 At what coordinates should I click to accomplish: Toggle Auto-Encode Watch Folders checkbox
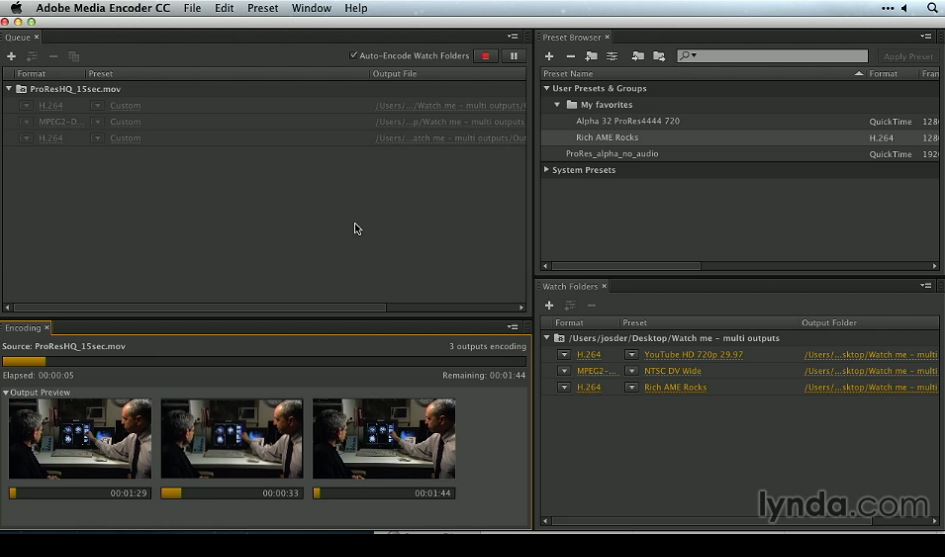[354, 55]
